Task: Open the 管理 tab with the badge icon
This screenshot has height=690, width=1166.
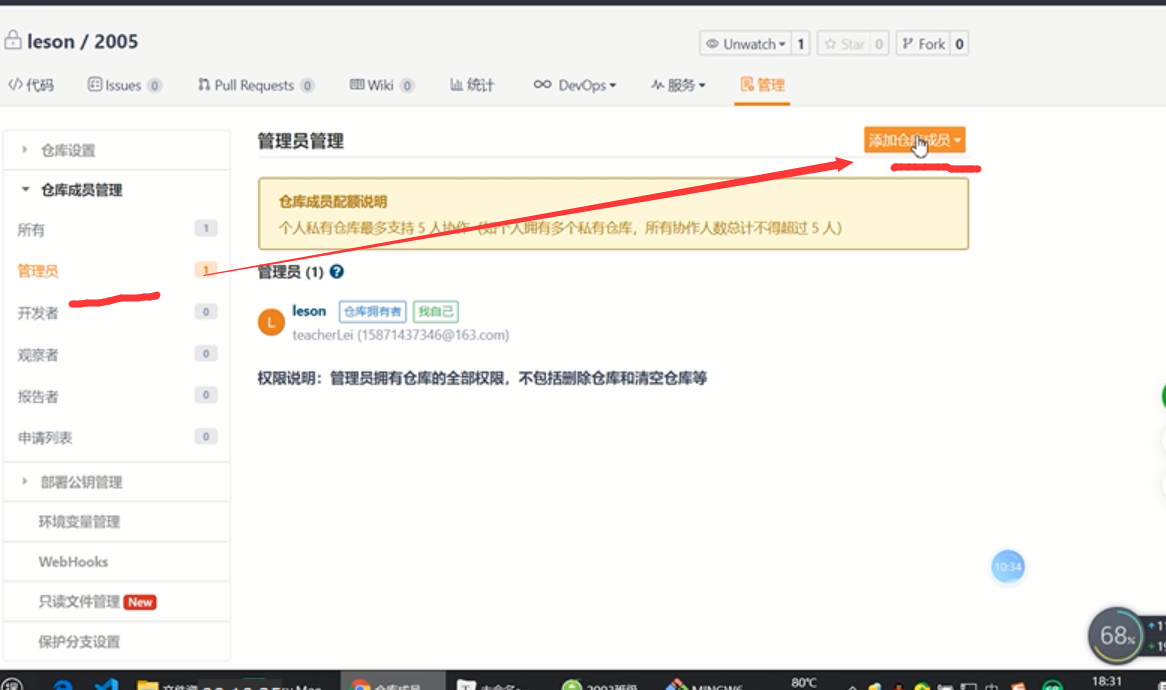Action: pos(747,86)
